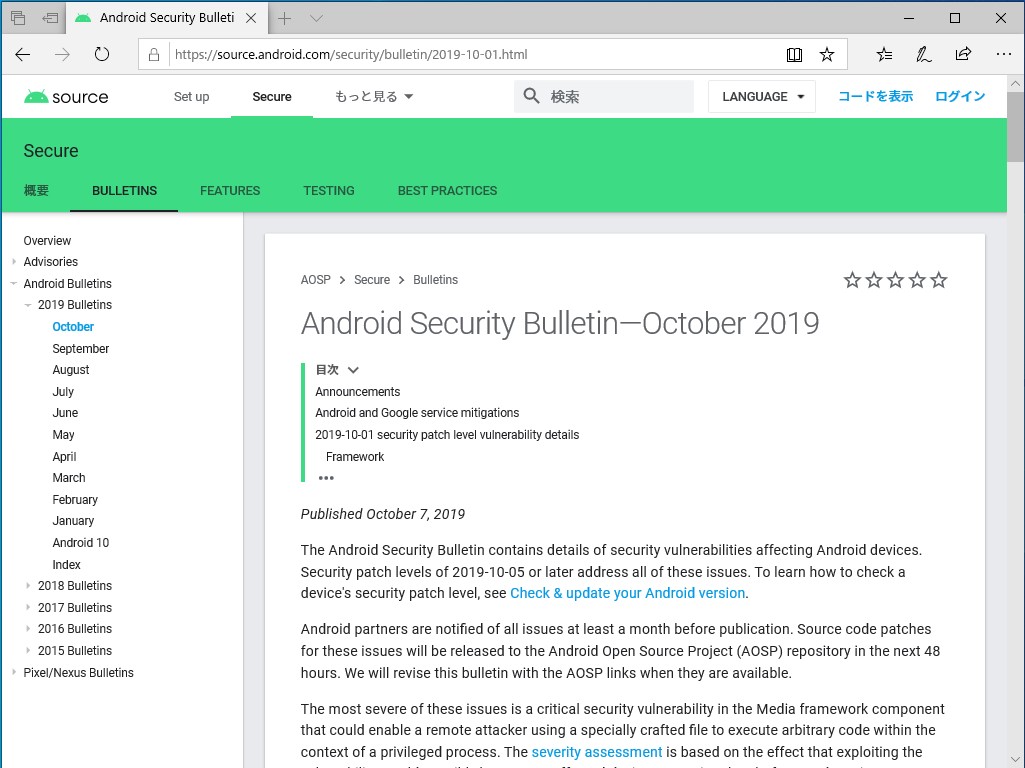The image size is (1025, 768).
Task: Open the favorites hub
Action: coord(884,55)
